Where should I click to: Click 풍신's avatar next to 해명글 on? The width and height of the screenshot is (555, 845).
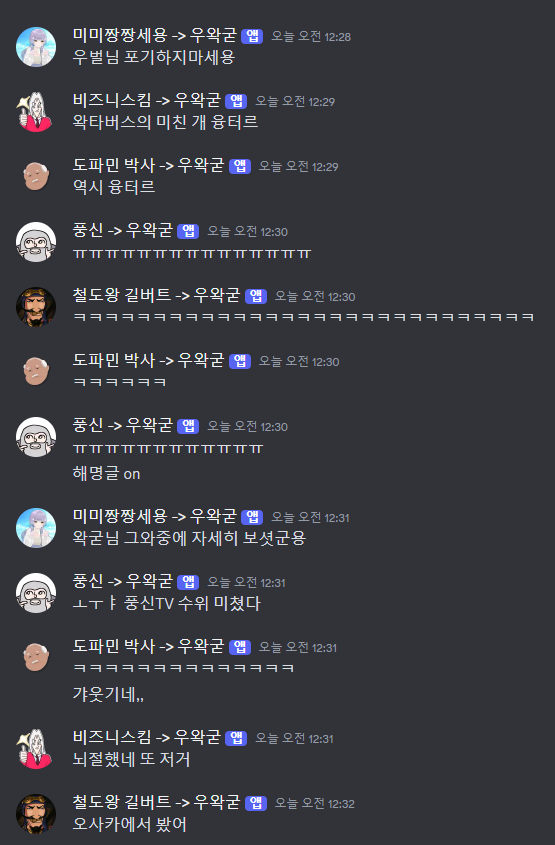[x=36, y=437]
